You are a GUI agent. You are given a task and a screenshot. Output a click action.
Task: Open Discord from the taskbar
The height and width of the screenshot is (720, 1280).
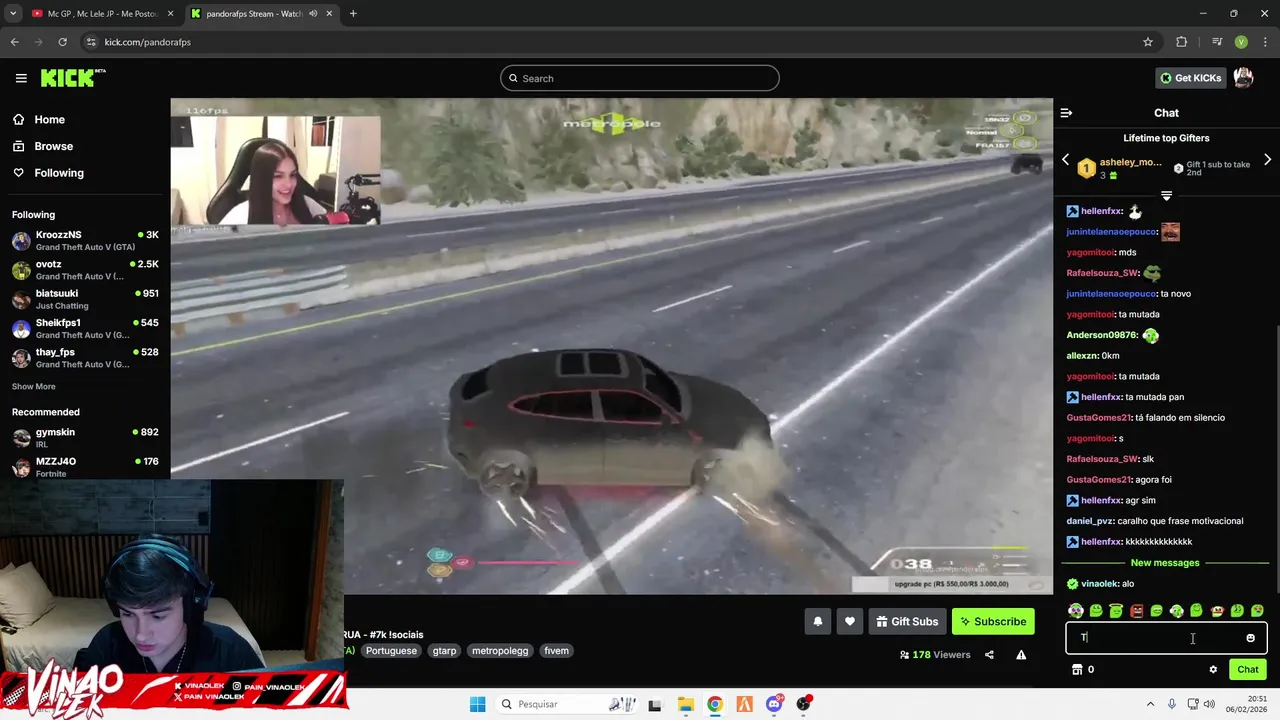point(774,704)
